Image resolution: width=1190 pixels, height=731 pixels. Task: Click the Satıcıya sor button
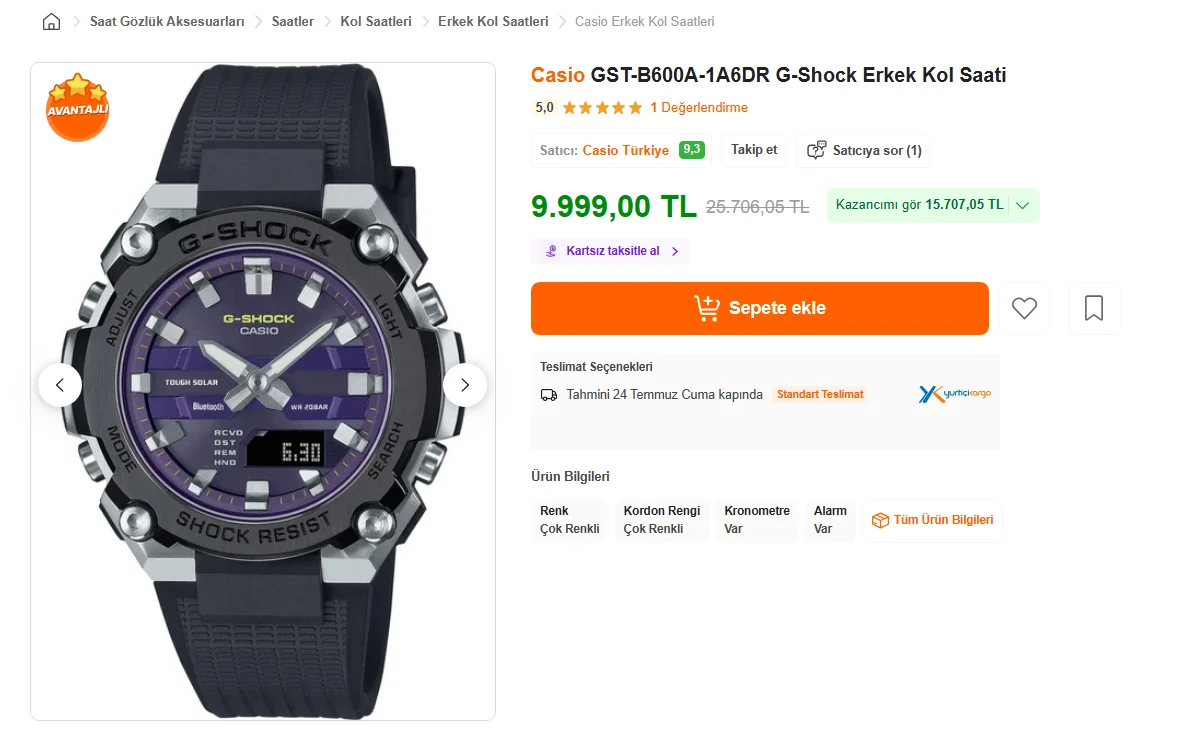tap(864, 150)
